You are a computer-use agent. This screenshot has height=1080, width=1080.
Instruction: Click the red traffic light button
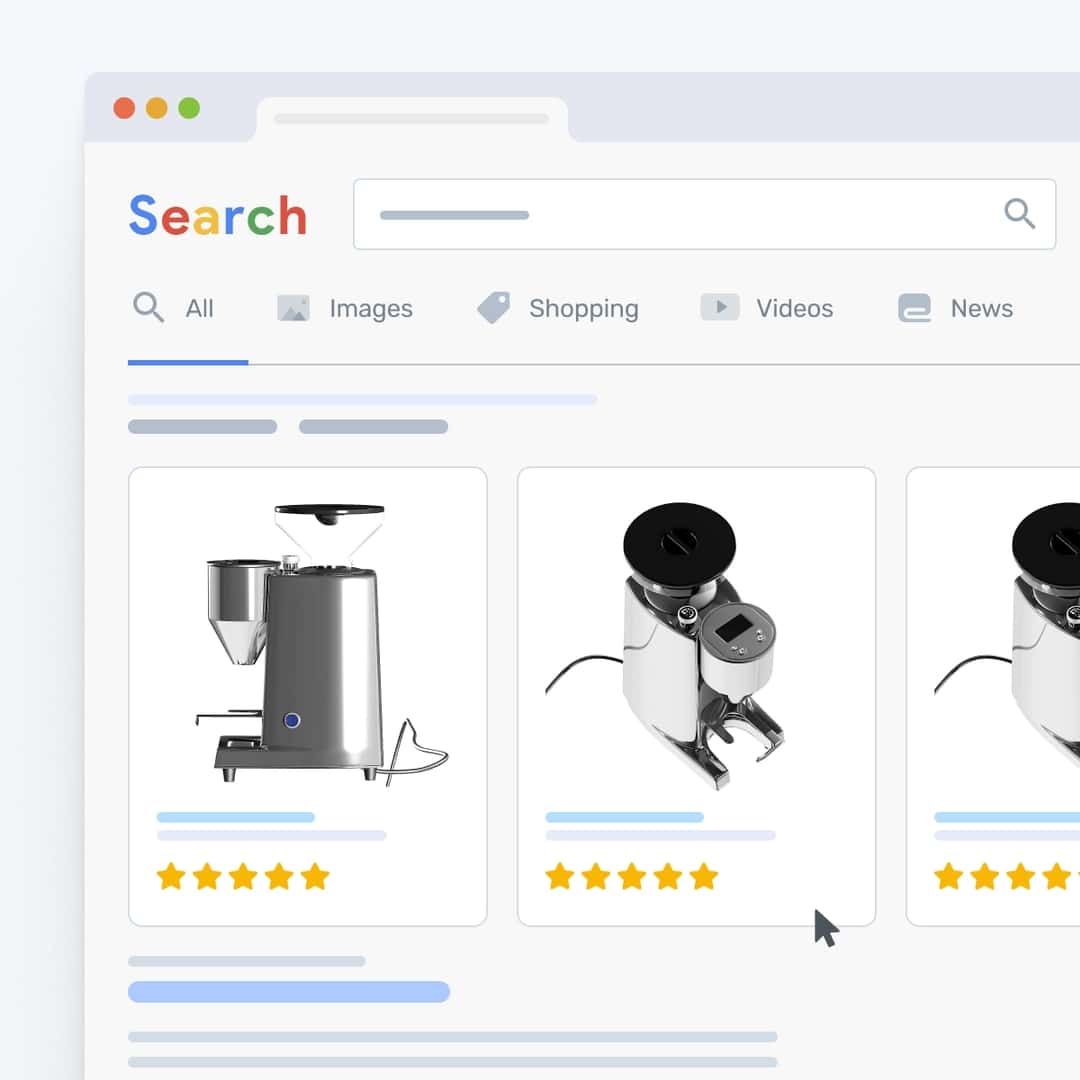tap(125, 108)
